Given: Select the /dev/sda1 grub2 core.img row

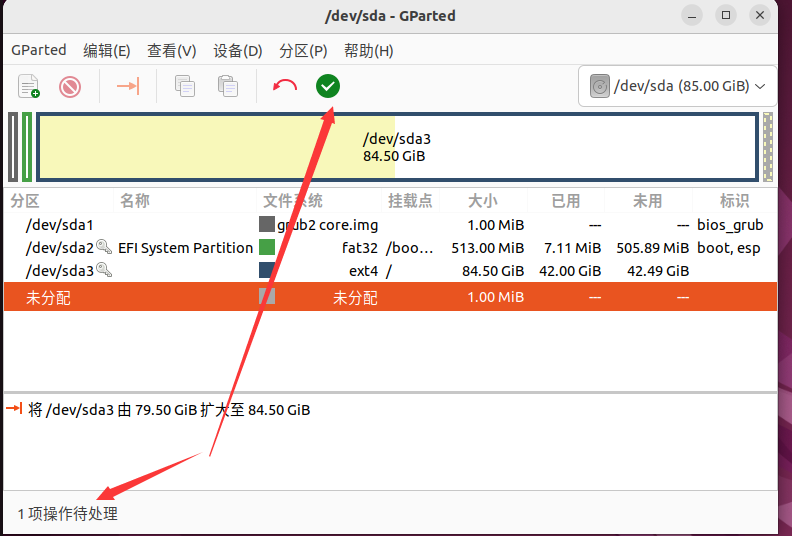Looking at the screenshot, I should click(390, 224).
